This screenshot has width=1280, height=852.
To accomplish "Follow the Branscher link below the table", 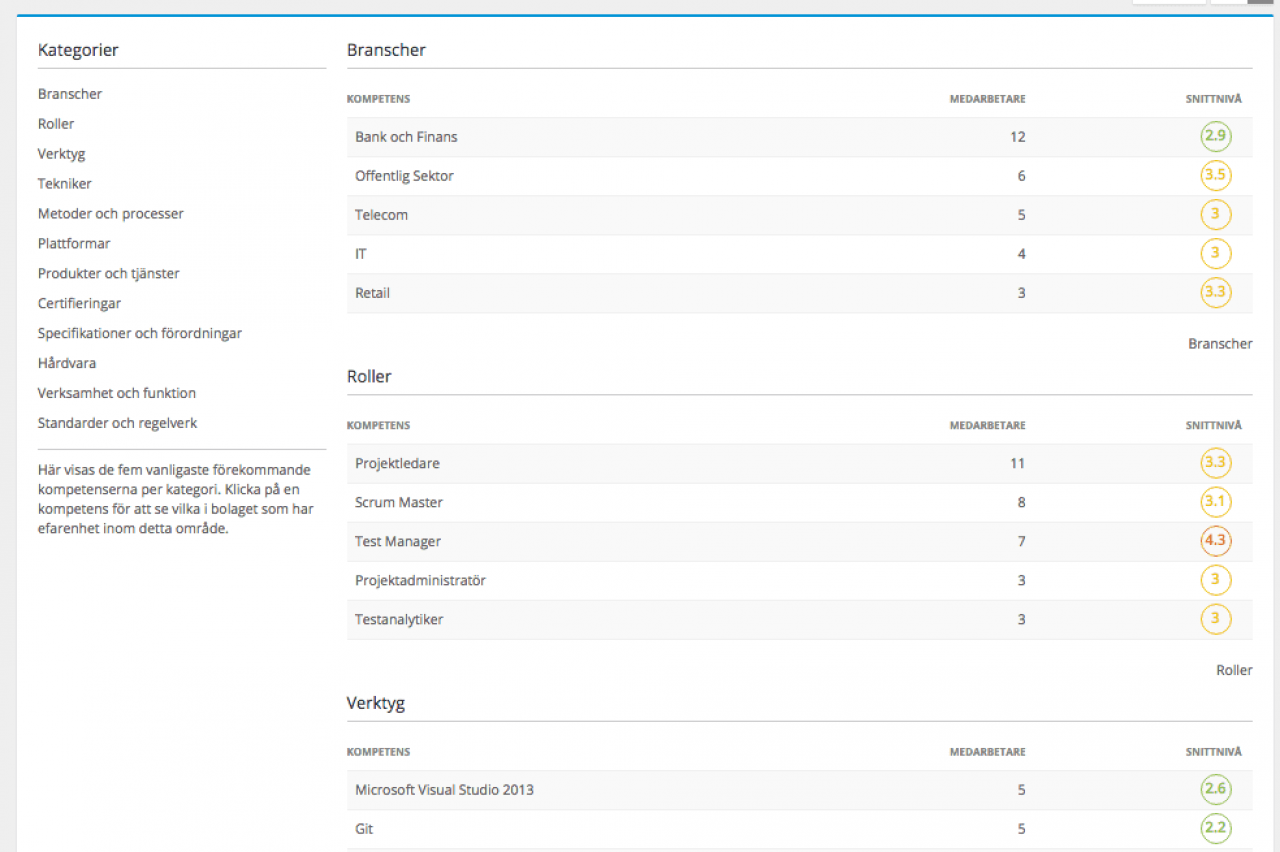I will pyautogui.click(x=1219, y=344).
